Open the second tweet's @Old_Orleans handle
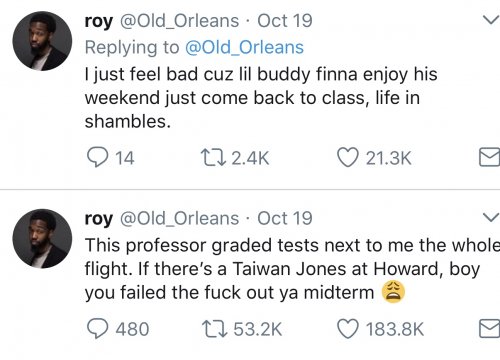 [x=179, y=219]
